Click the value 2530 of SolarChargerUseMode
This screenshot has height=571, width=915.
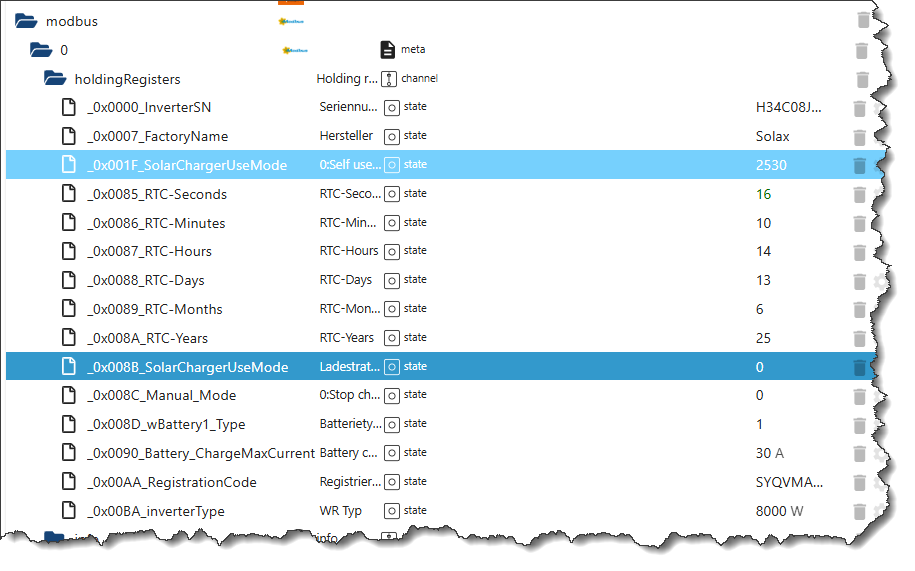tap(771, 166)
